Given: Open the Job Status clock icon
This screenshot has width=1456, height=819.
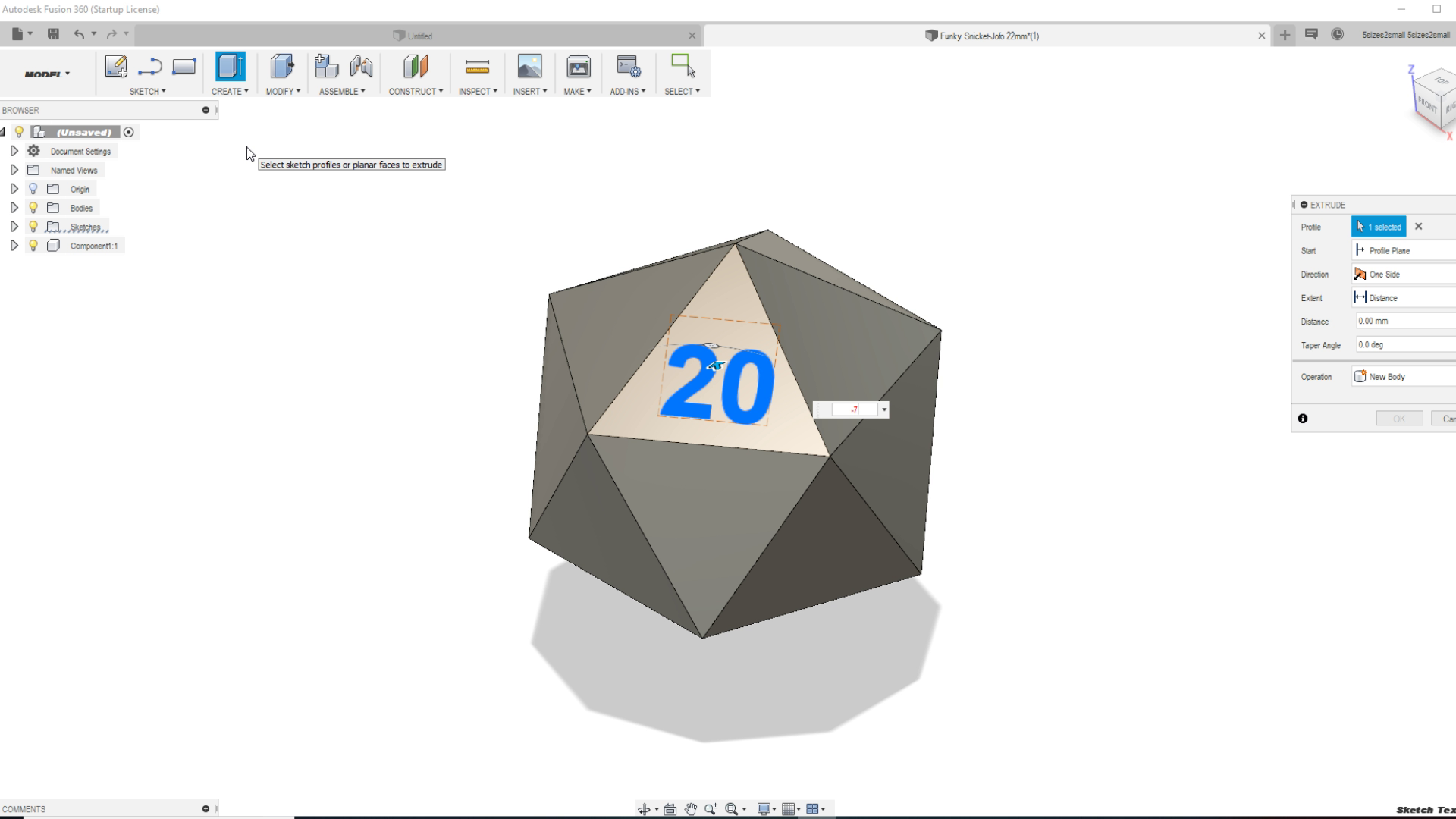Looking at the screenshot, I should pyautogui.click(x=1338, y=34).
